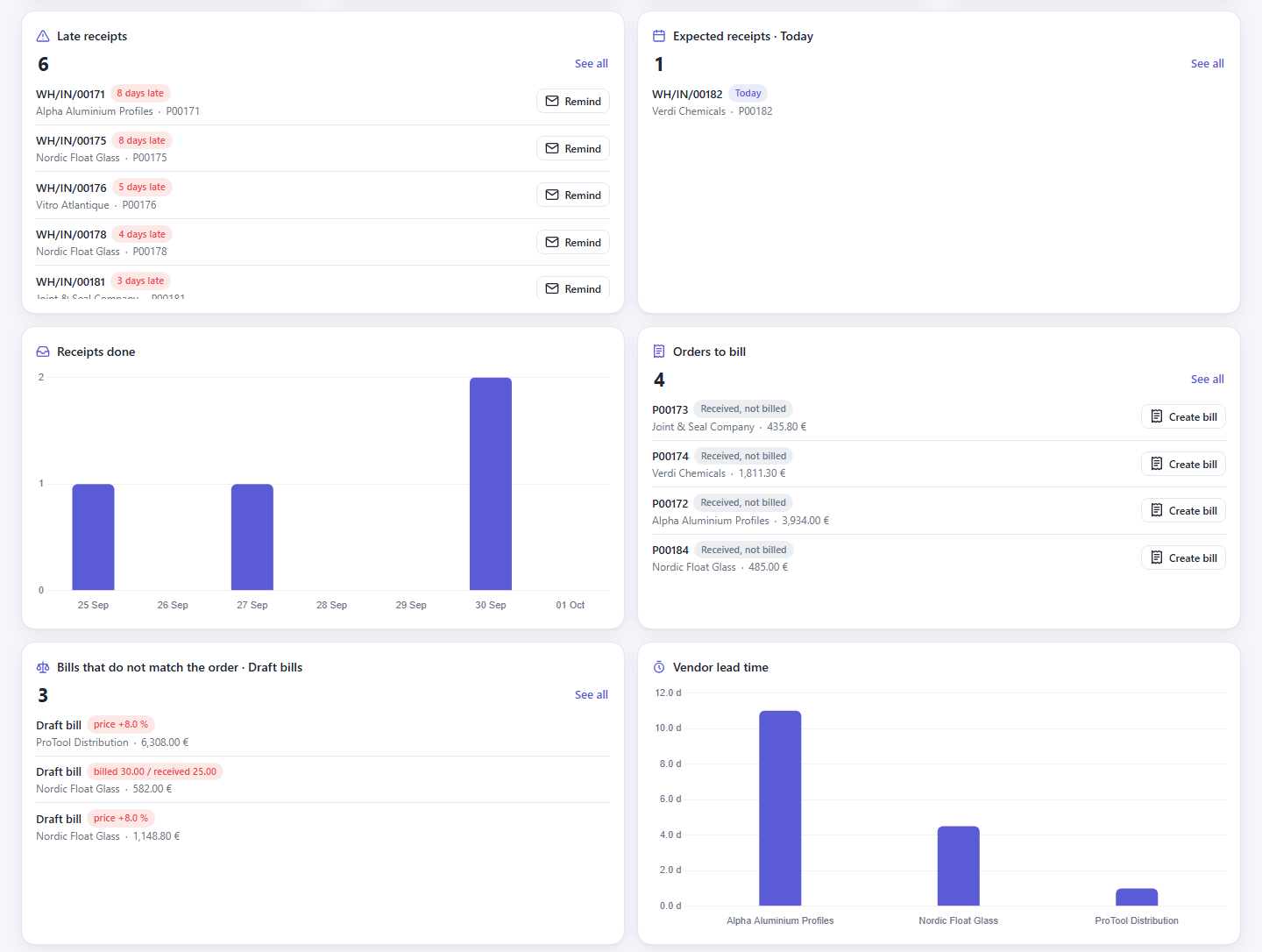This screenshot has width=1262, height=952.
Task: Click the Late receipts count 6
Action: [x=43, y=64]
